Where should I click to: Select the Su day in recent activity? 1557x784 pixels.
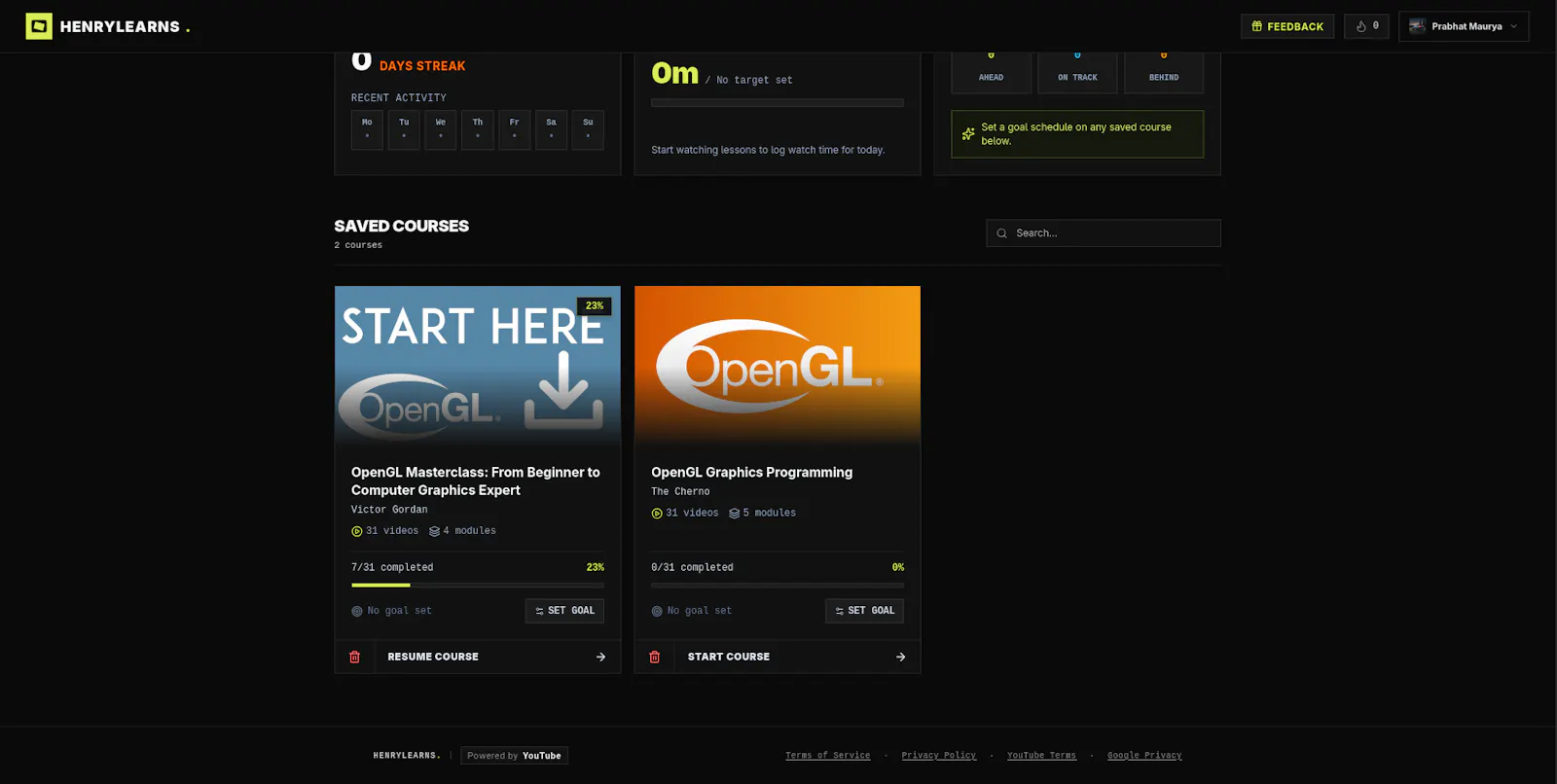pyautogui.click(x=588, y=129)
